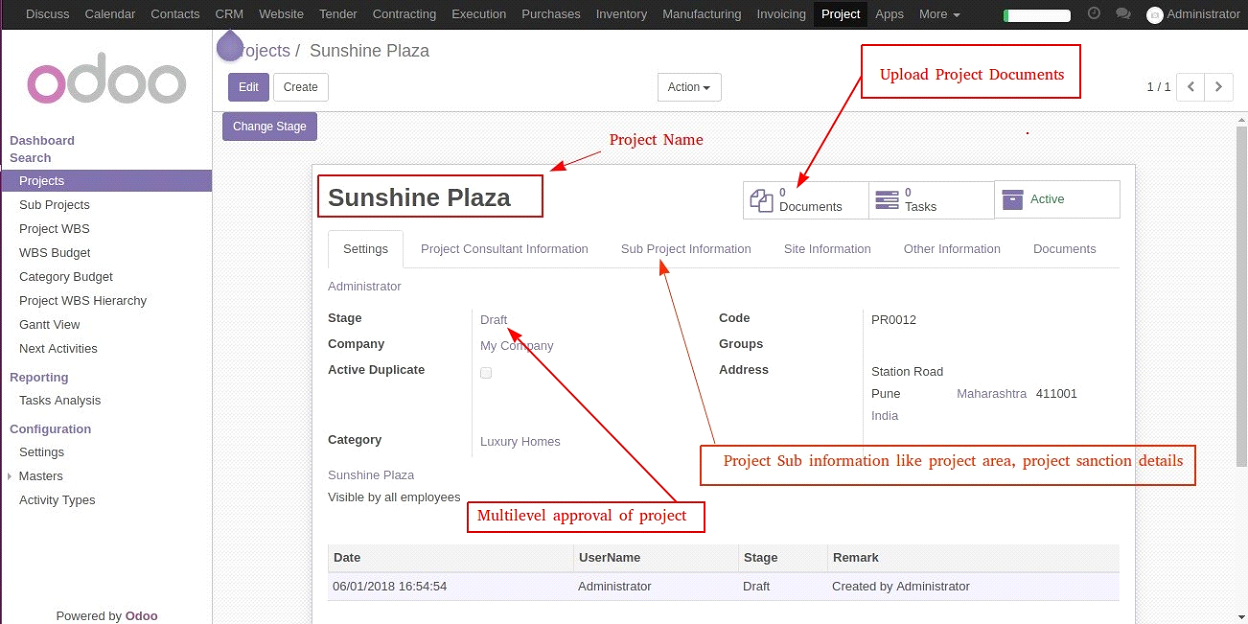This screenshot has height=624, width=1248.
Task: Switch to Sub Project Information tab
Action: (x=685, y=249)
